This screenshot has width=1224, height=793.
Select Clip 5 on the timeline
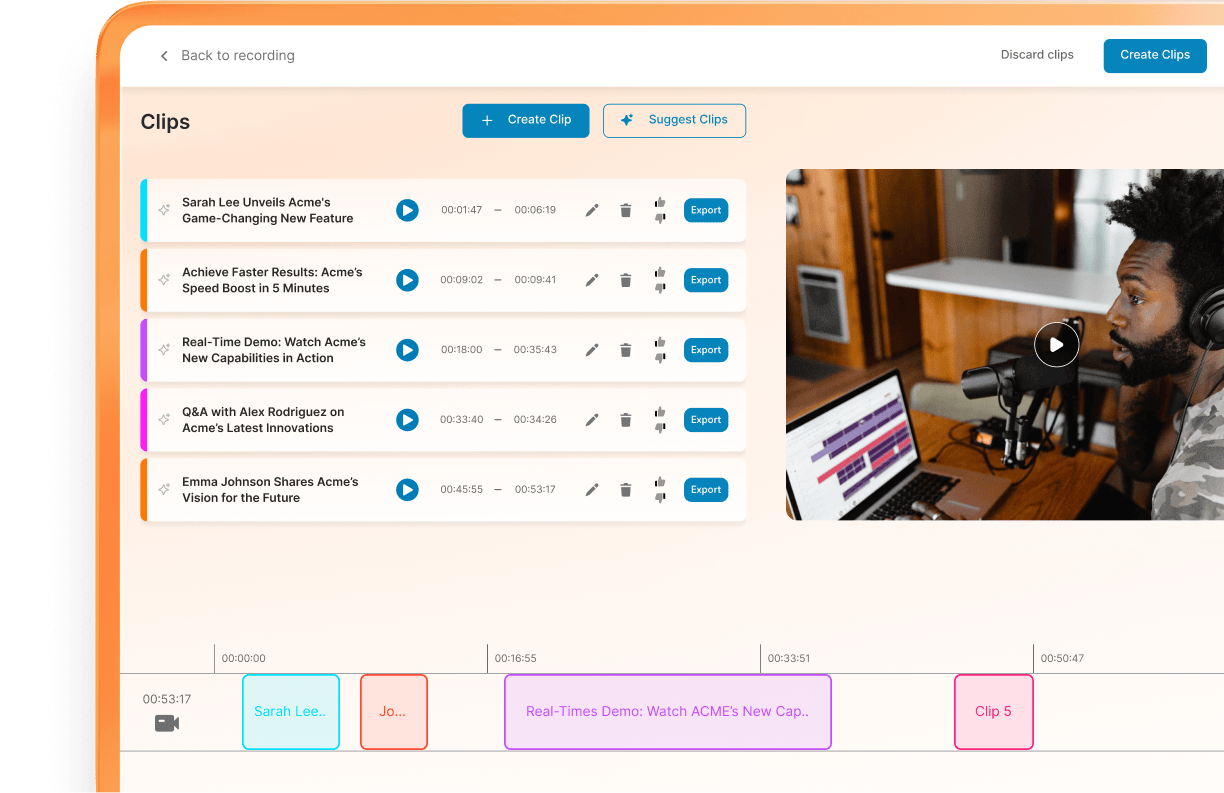point(993,711)
